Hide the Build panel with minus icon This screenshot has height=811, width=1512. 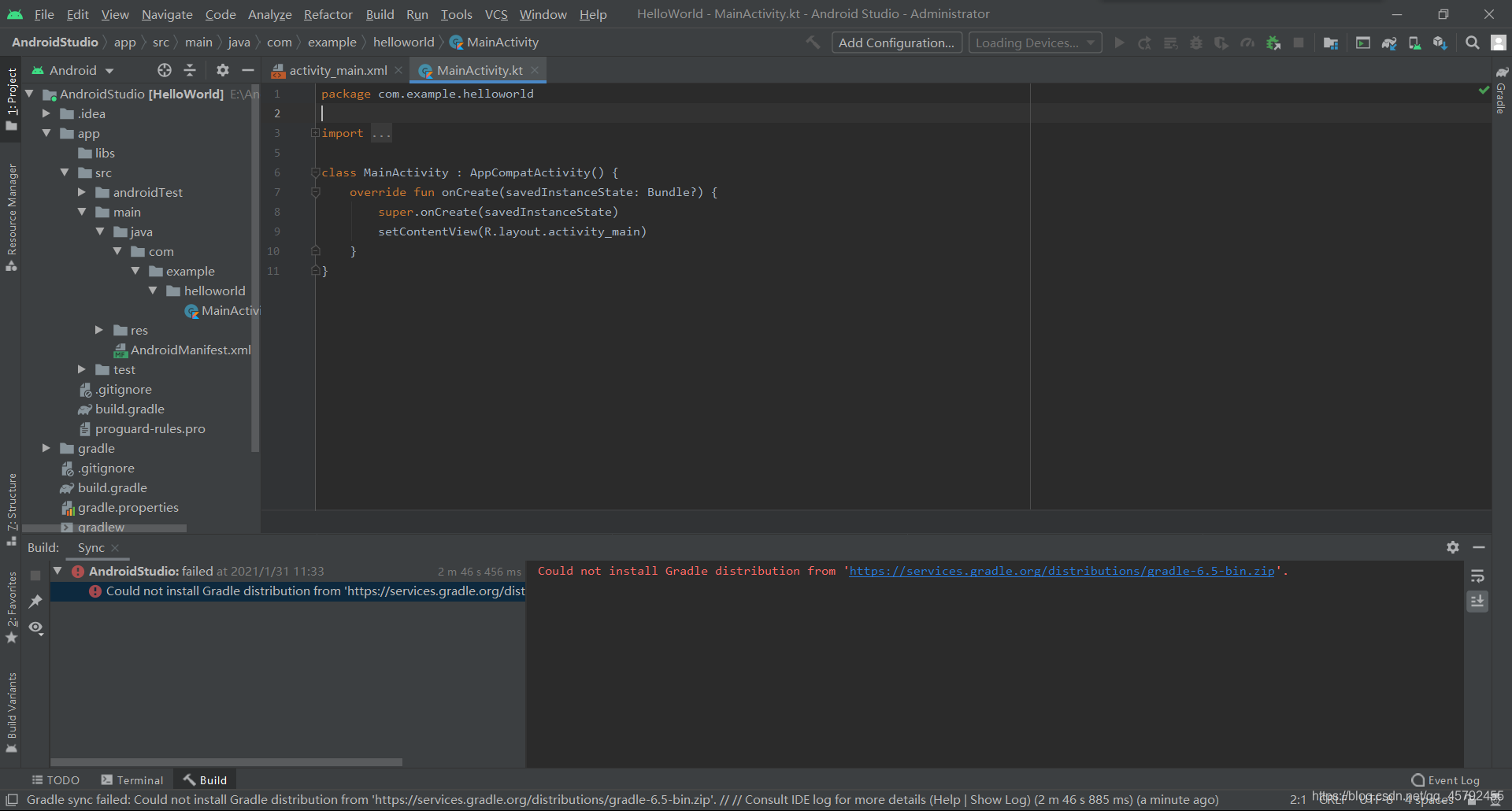(x=1479, y=547)
